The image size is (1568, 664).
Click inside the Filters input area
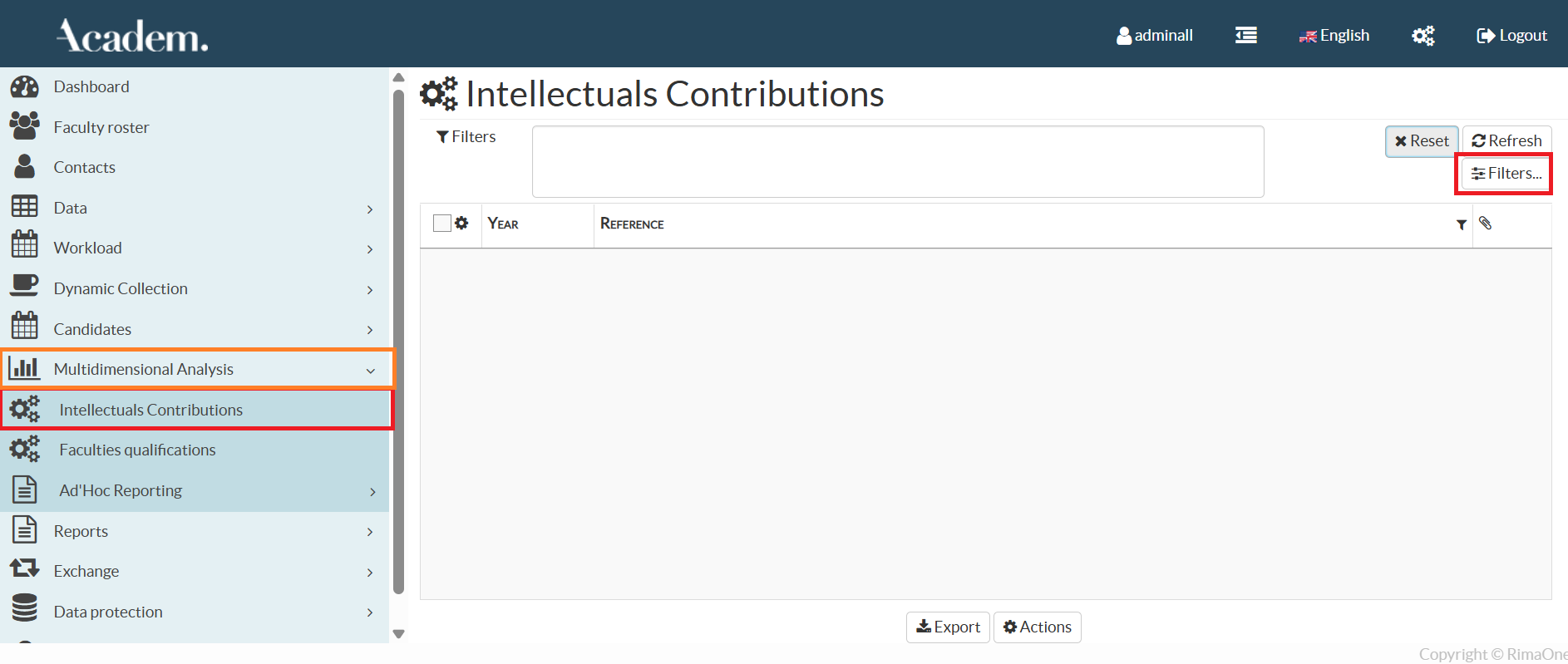[x=897, y=161]
